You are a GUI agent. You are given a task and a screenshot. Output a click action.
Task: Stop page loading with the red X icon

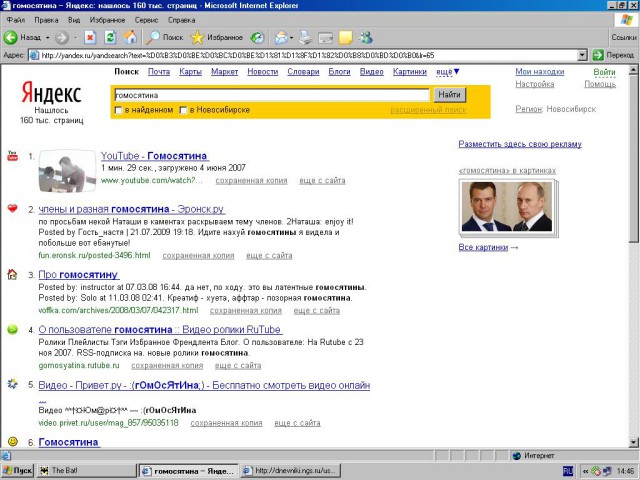tap(90, 38)
